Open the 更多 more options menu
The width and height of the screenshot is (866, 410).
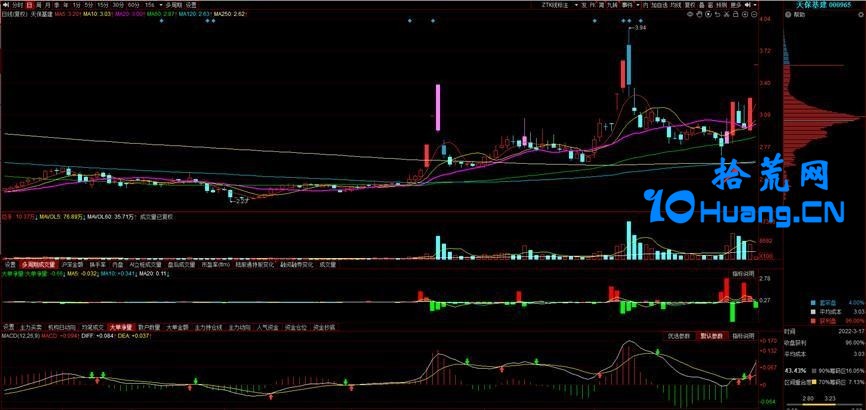click(736, 5)
